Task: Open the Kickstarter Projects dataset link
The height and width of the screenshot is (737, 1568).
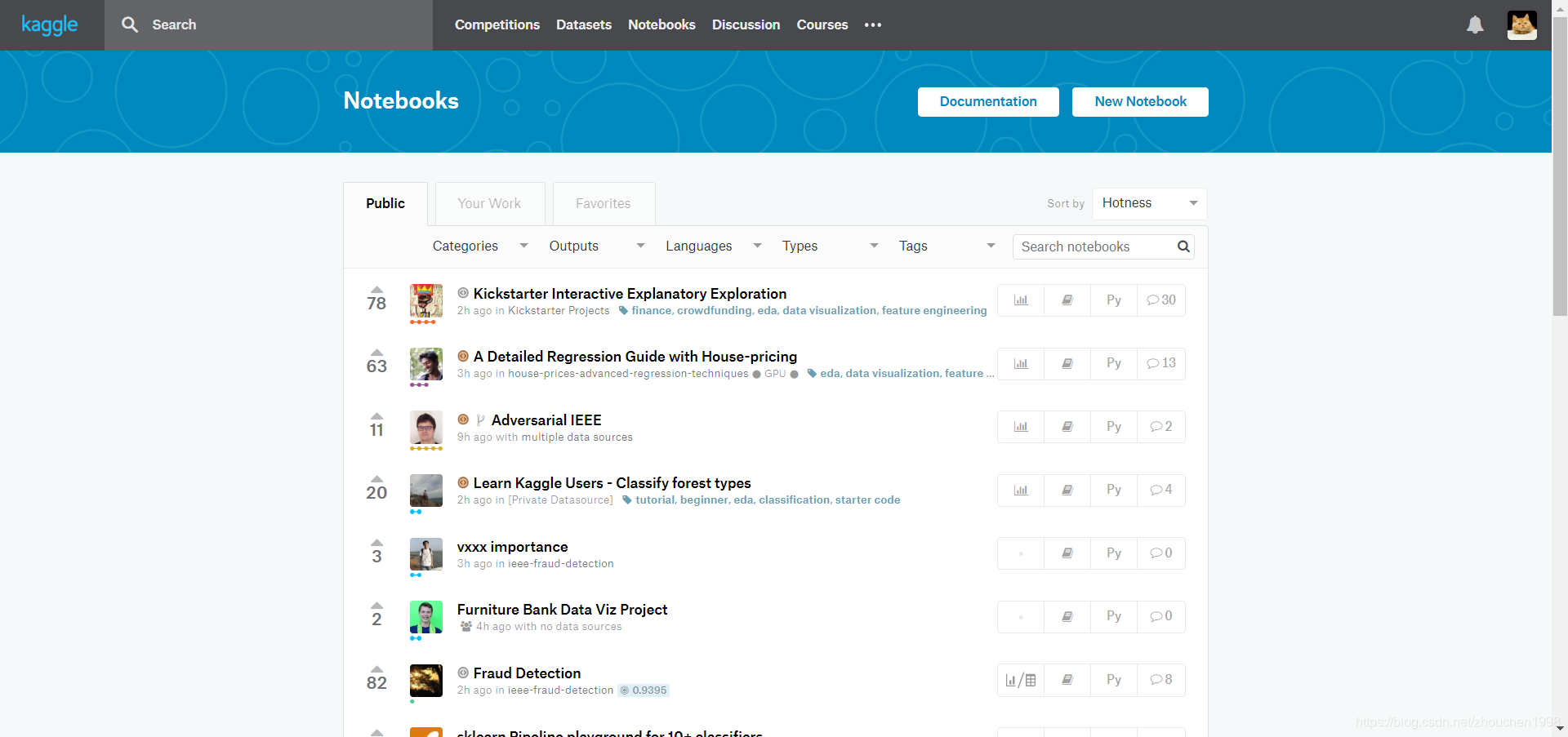Action: [559, 311]
